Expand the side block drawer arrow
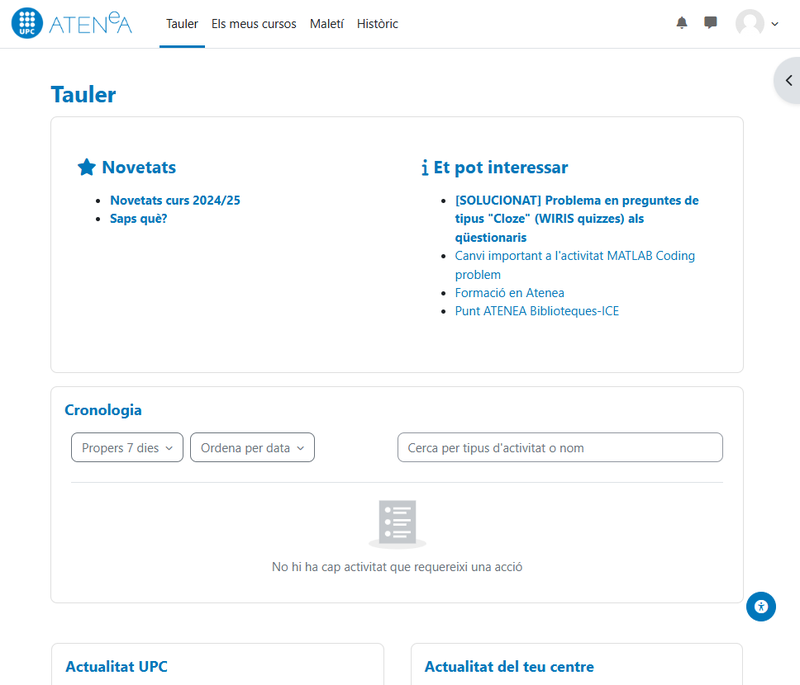The height and width of the screenshot is (685, 800). click(788, 81)
